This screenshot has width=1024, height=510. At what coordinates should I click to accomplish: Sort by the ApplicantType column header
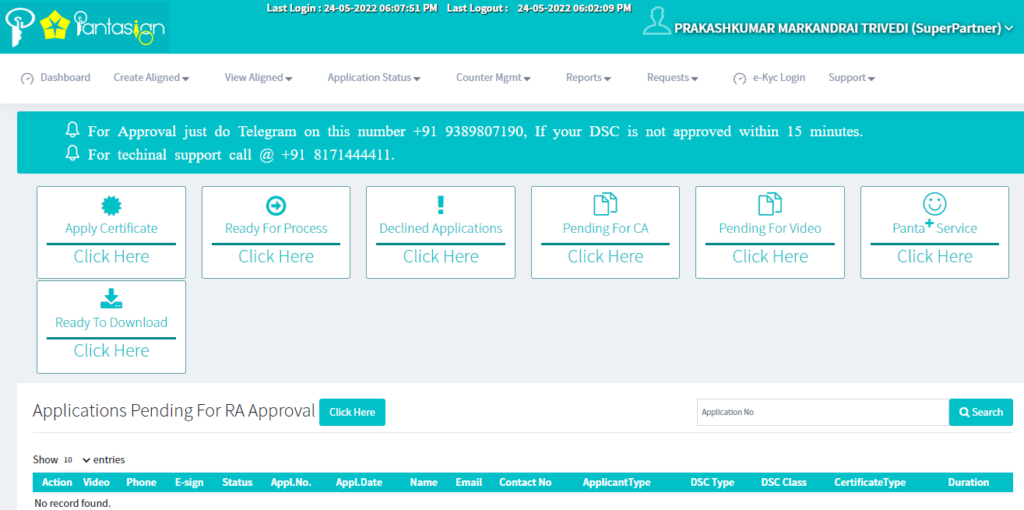(616, 483)
